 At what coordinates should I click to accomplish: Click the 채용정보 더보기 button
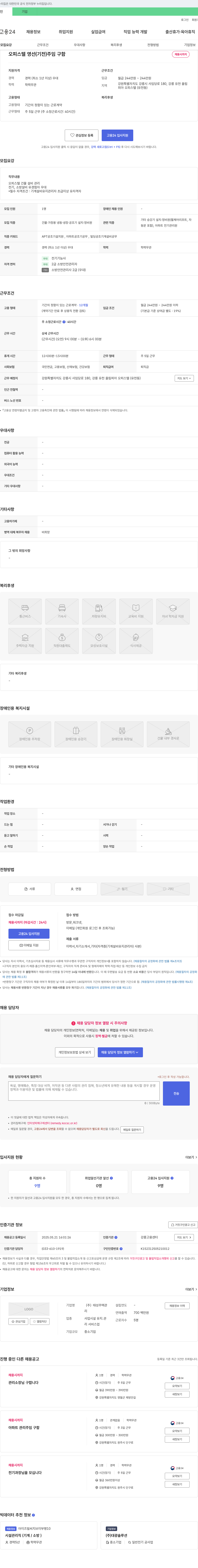pyautogui.click(x=177, y=1306)
